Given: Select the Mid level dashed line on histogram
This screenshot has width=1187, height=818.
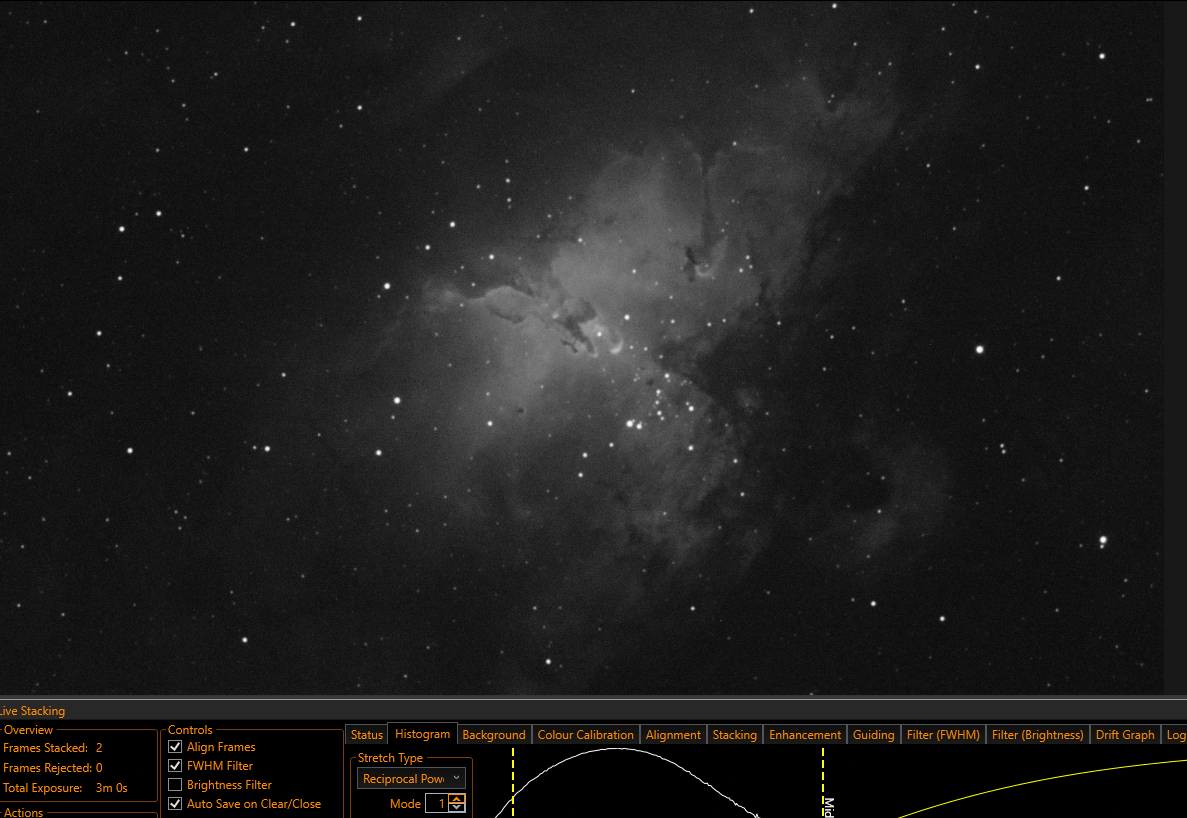Looking at the screenshot, I should pyautogui.click(x=823, y=782).
